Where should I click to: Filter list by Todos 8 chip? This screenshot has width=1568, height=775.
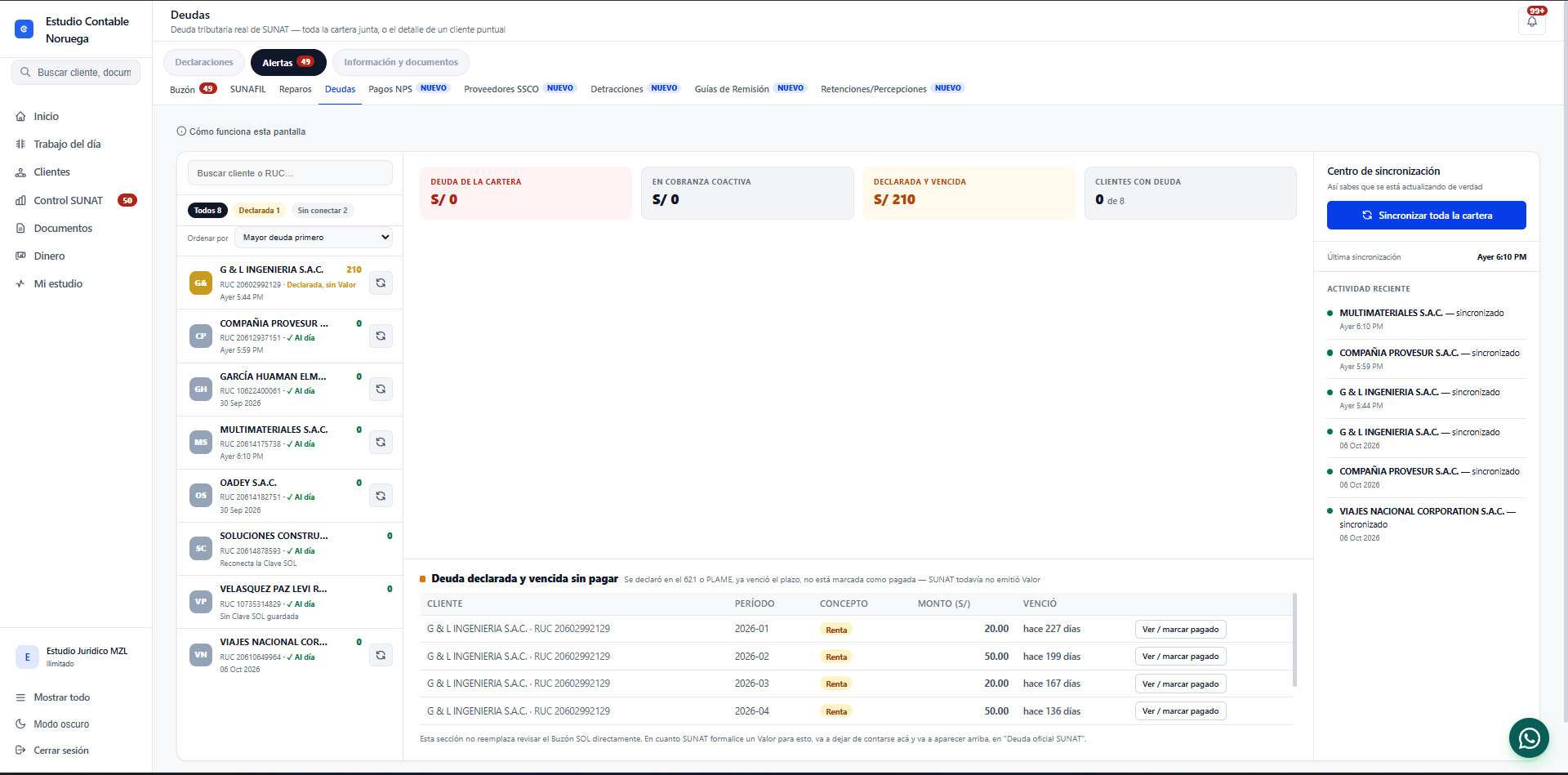(x=207, y=211)
